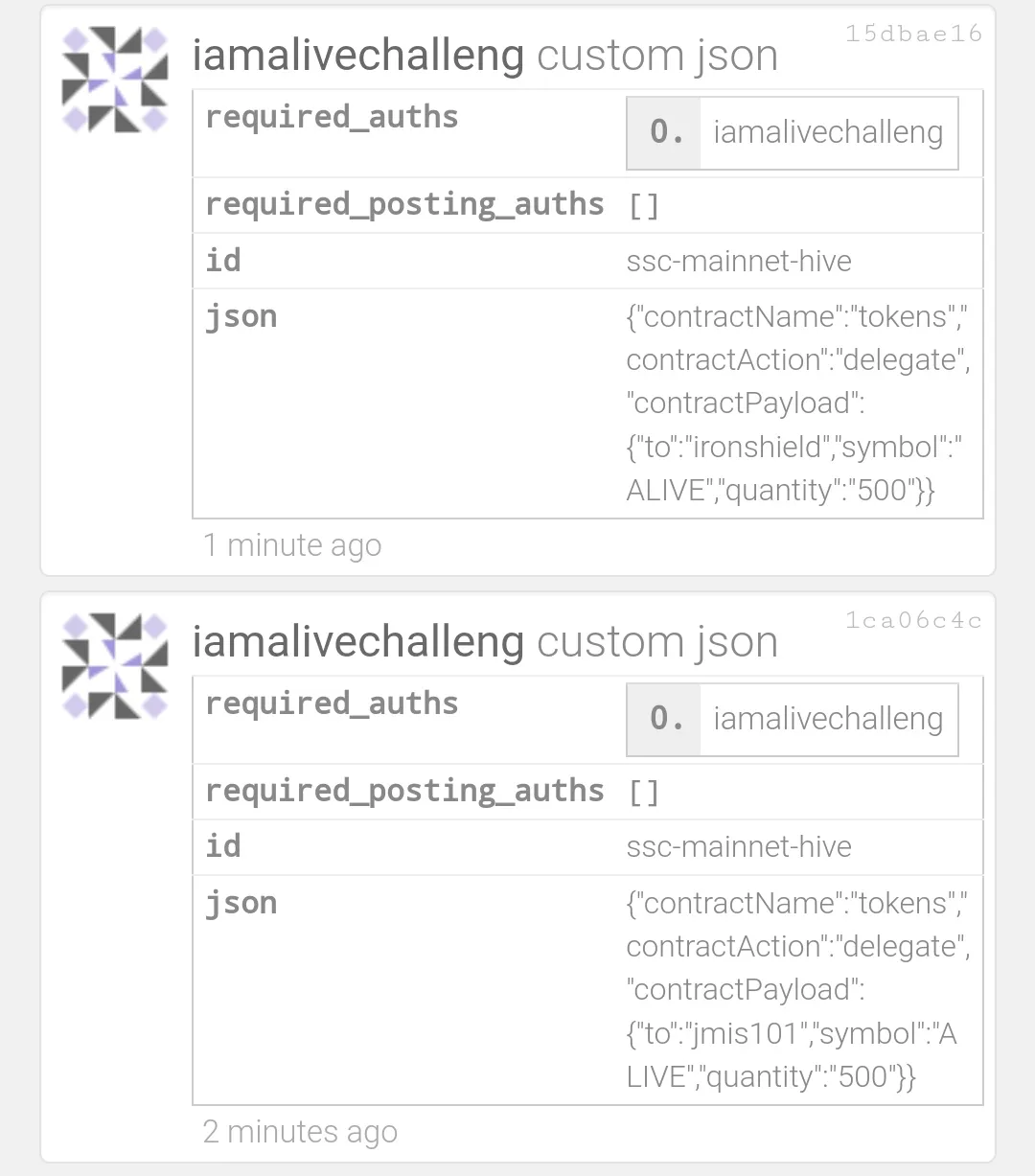The width and height of the screenshot is (1035, 1176).
Task: Open iamalivechalleng account from the bottom card title
Action: click(357, 642)
